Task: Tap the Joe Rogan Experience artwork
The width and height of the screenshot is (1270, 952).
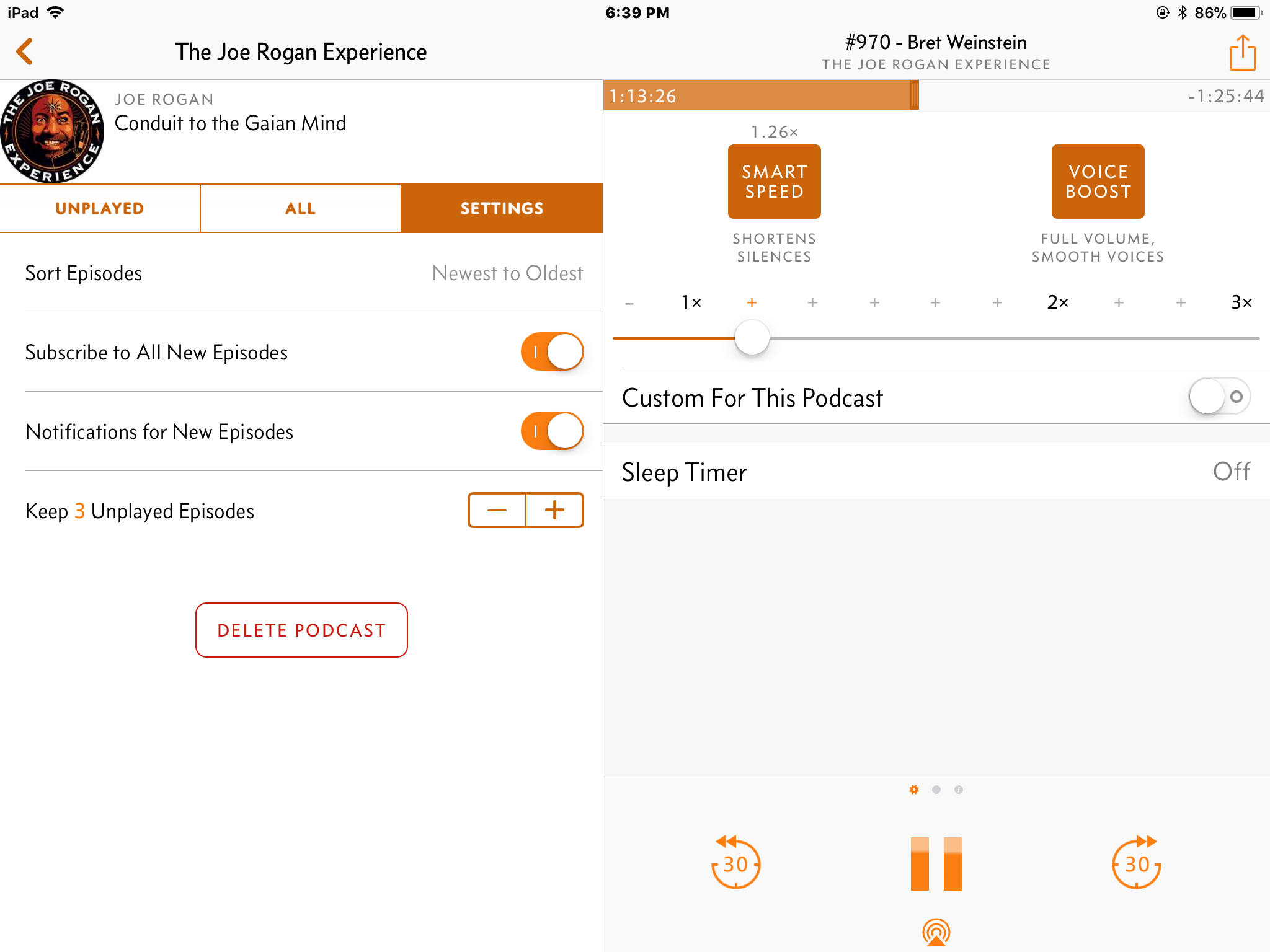Action: (x=52, y=131)
